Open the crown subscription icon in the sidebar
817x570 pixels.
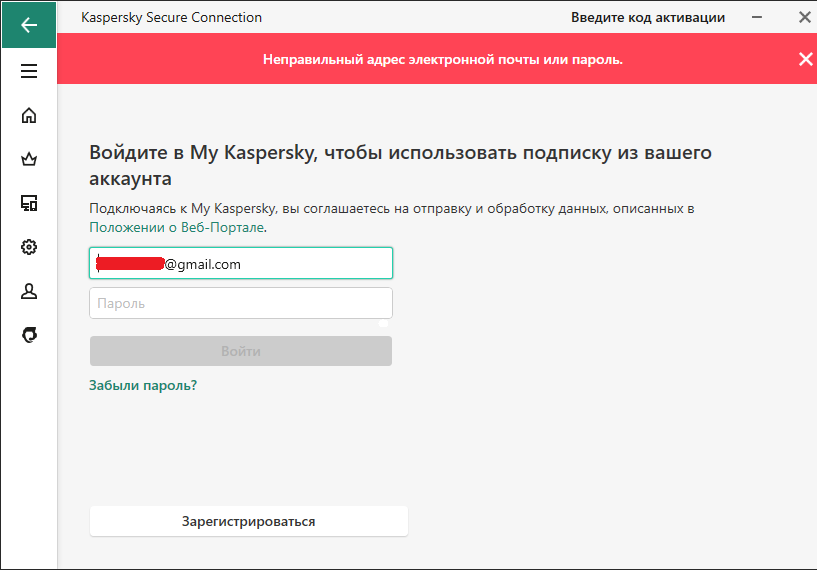click(29, 159)
